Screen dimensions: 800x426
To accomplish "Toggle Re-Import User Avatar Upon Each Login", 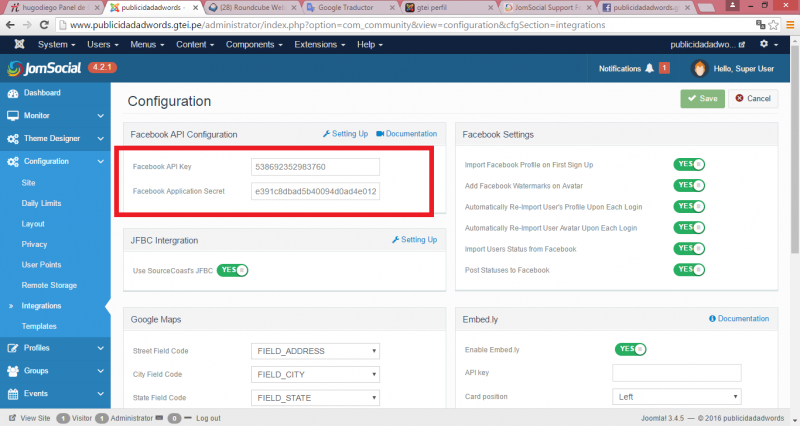I will click(x=689, y=228).
